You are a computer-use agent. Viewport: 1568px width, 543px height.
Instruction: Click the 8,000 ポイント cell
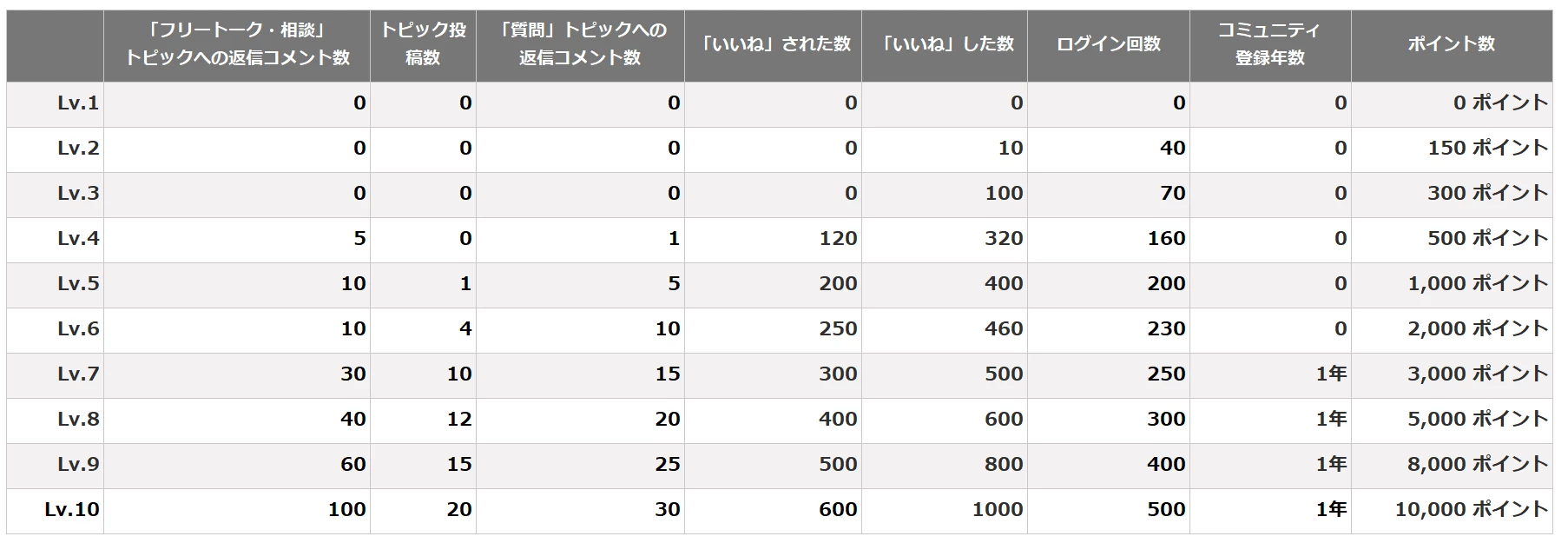pyautogui.click(x=1477, y=465)
